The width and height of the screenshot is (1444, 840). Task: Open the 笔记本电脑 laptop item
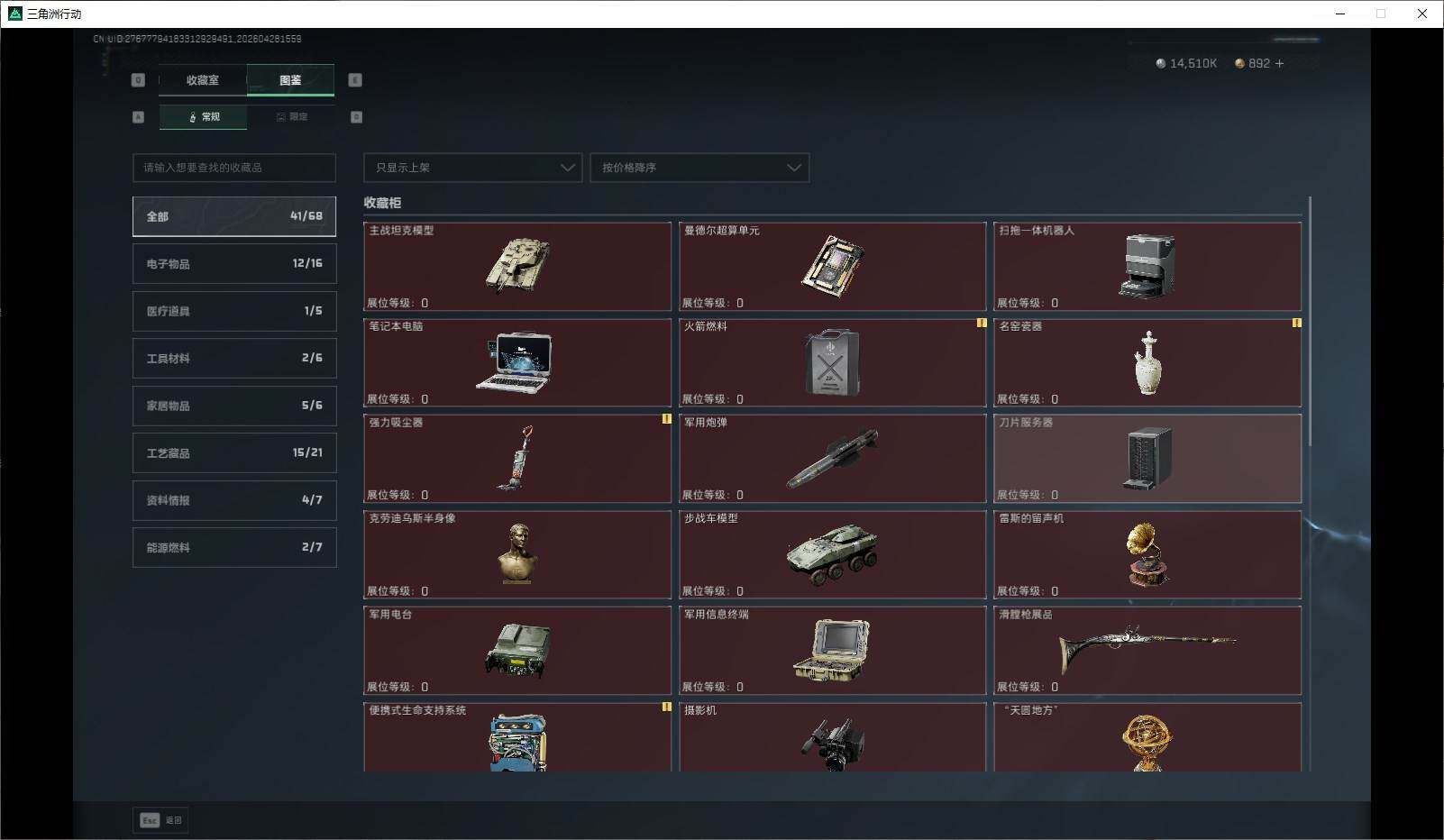(515, 362)
